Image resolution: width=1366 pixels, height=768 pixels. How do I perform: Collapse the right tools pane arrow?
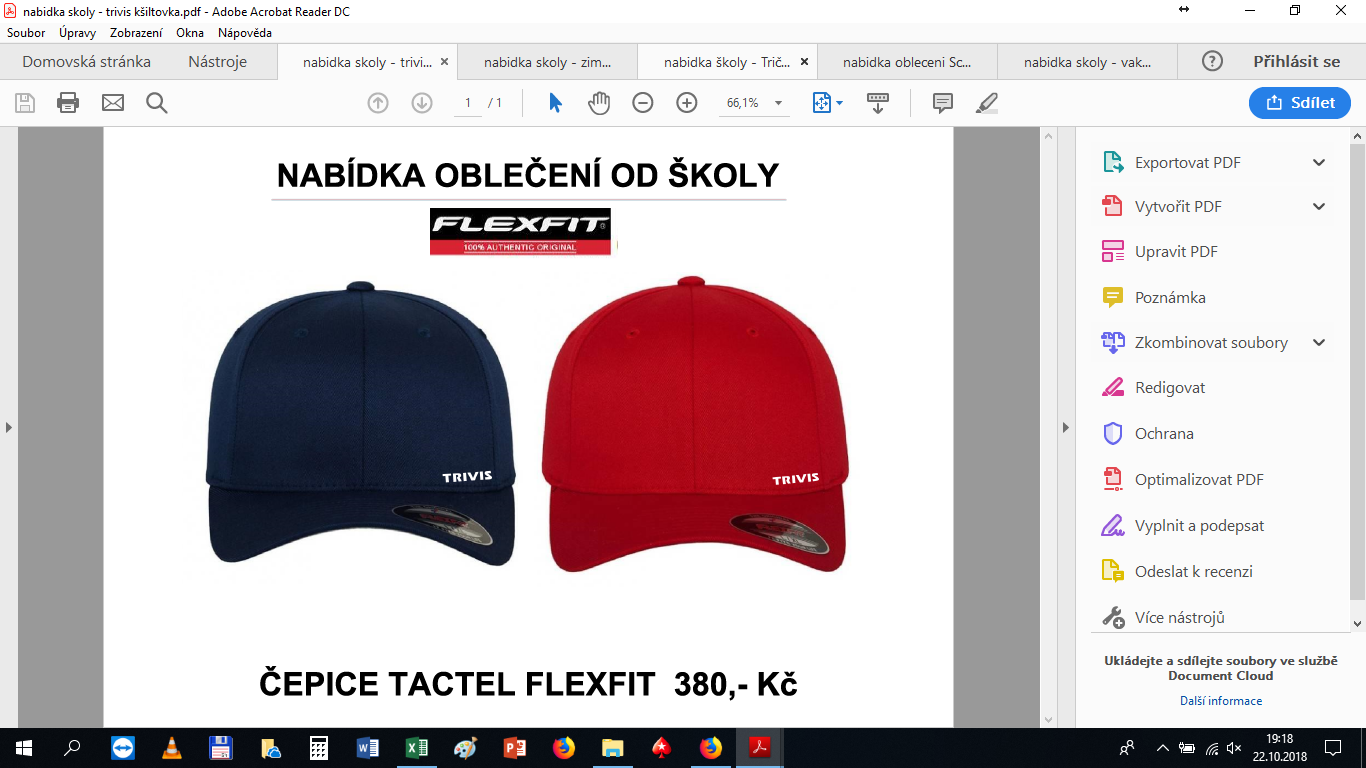(x=1066, y=428)
